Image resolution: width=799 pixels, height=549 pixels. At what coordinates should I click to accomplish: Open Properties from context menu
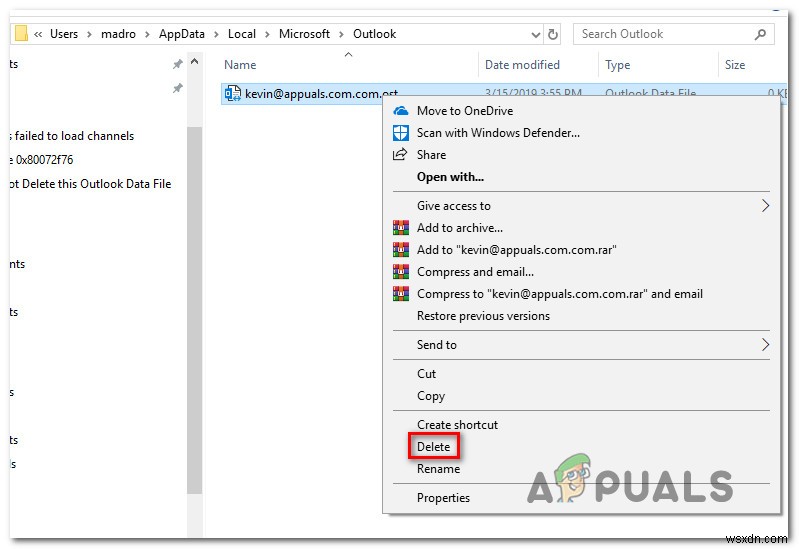pyautogui.click(x=443, y=498)
